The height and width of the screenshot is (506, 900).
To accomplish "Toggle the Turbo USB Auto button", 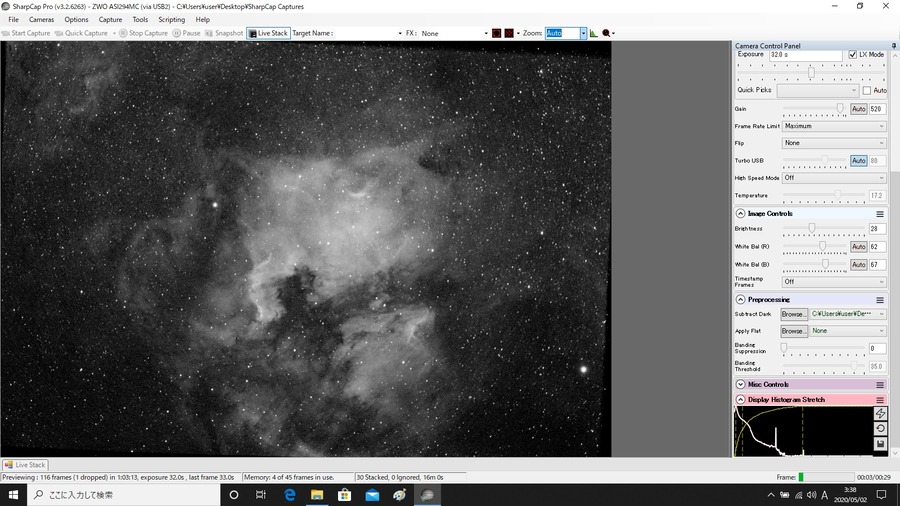I will [x=858, y=161].
